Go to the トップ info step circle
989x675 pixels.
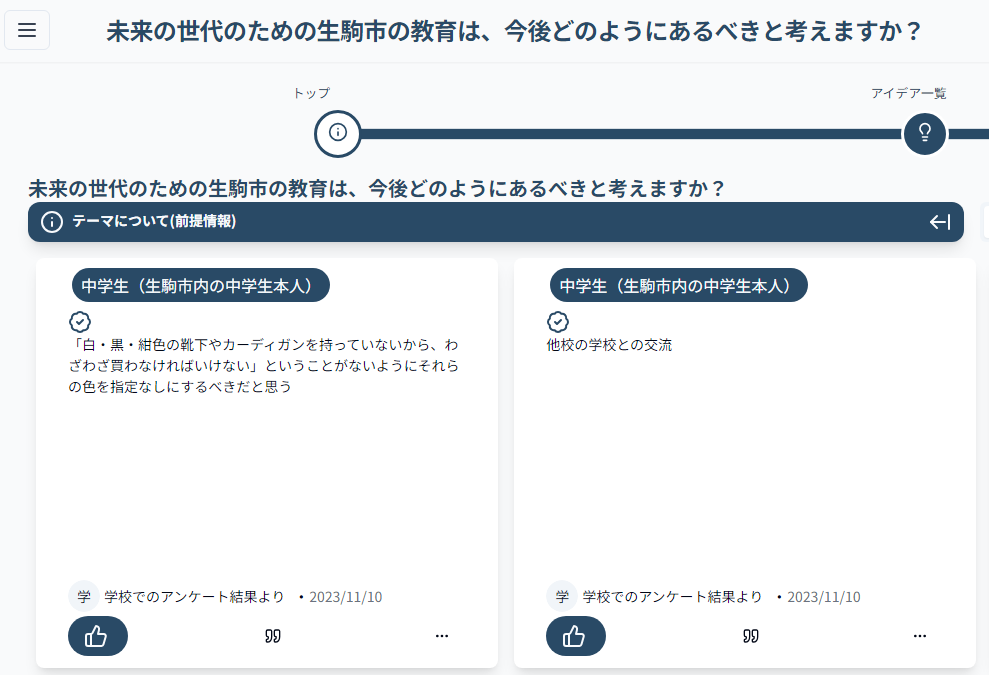pyautogui.click(x=337, y=133)
